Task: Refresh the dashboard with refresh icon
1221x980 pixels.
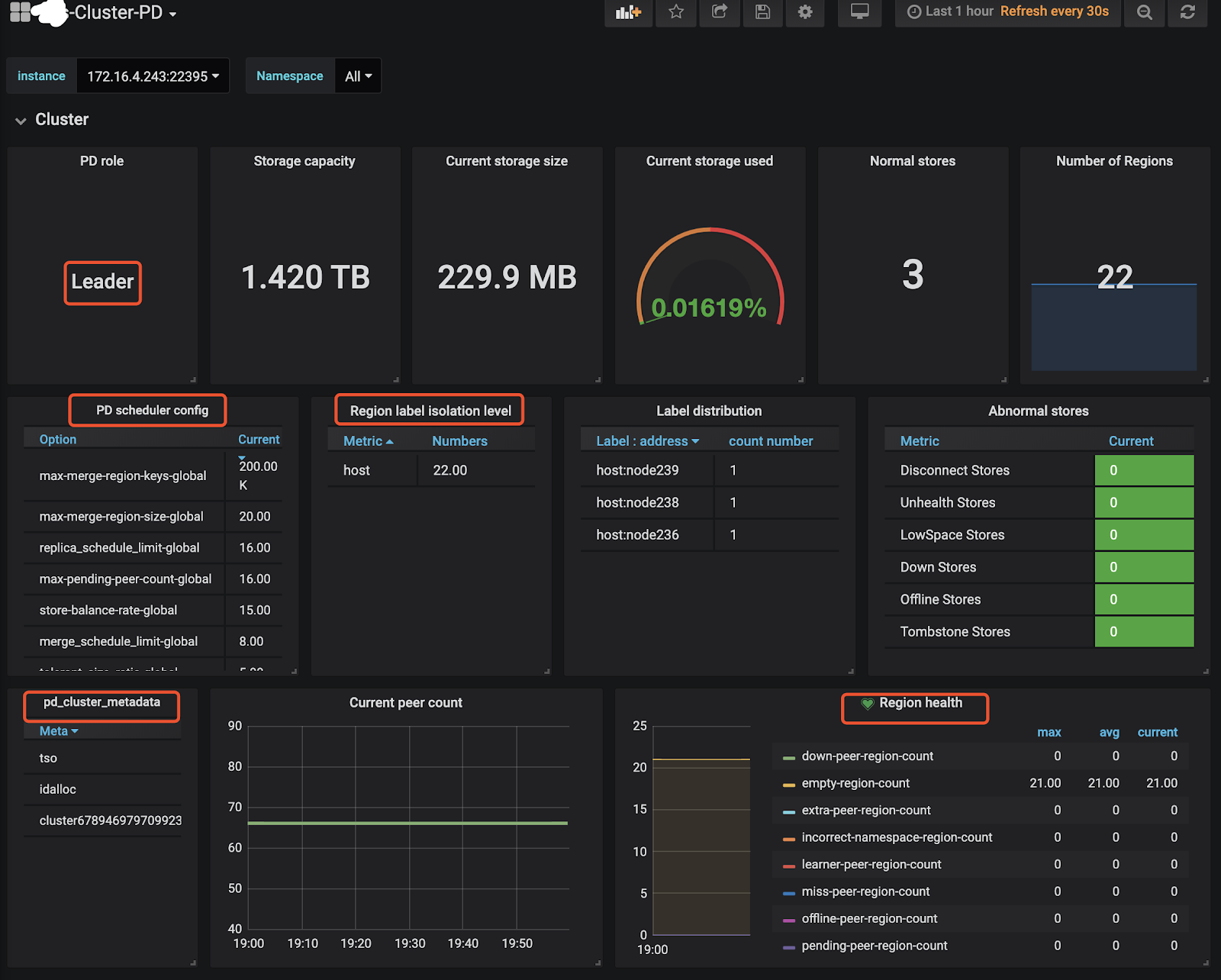Action: tap(1187, 12)
